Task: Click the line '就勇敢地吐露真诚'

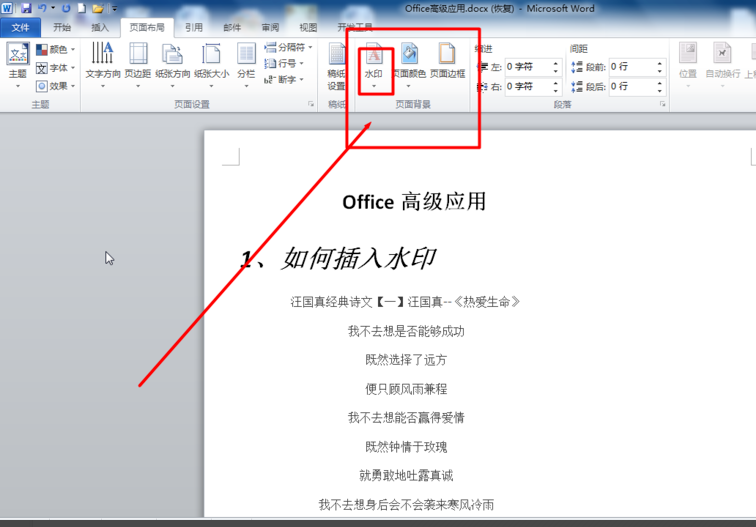Action: click(406, 475)
